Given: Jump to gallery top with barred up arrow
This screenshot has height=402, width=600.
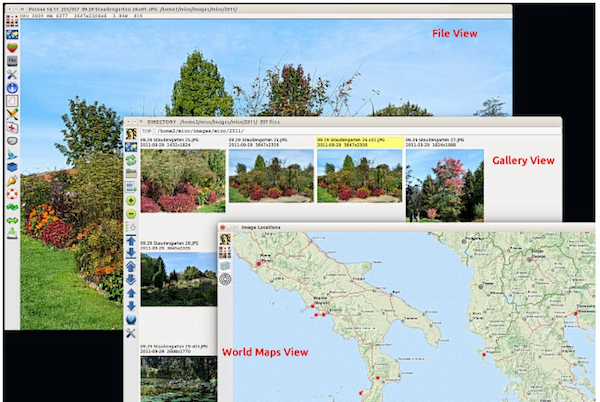Looking at the screenshot, I should [x=131, y=240].
